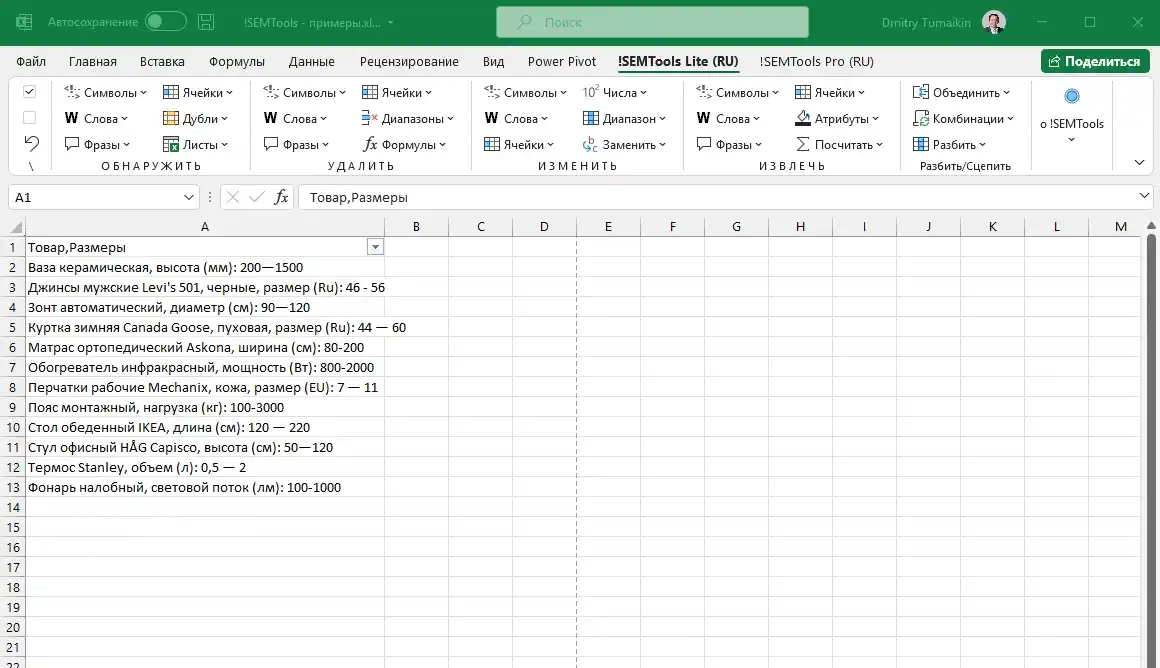Click the undo arrow icon in ribbon
Screen dimensions: 1160x668
[x=31, y=143]
